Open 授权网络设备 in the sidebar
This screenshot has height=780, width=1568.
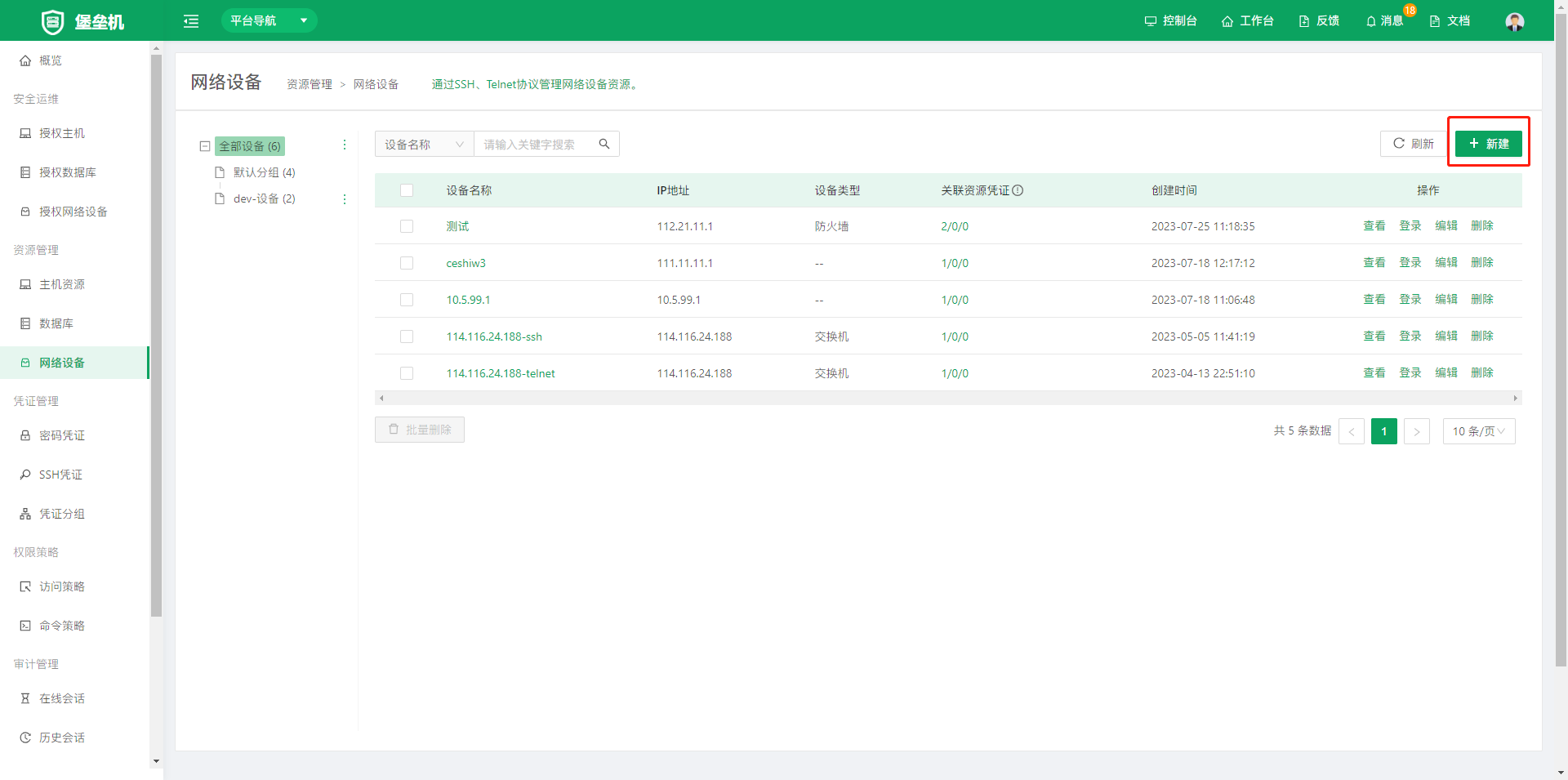coord(73,212)
